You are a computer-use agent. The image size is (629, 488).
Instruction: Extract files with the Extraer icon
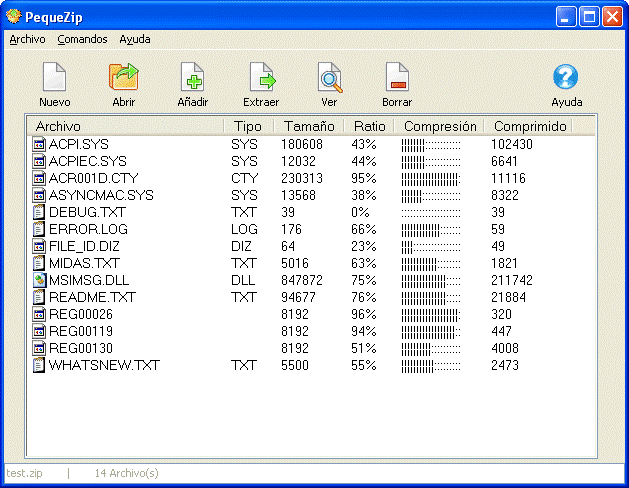pyautogui.click(x=262, y=77)
